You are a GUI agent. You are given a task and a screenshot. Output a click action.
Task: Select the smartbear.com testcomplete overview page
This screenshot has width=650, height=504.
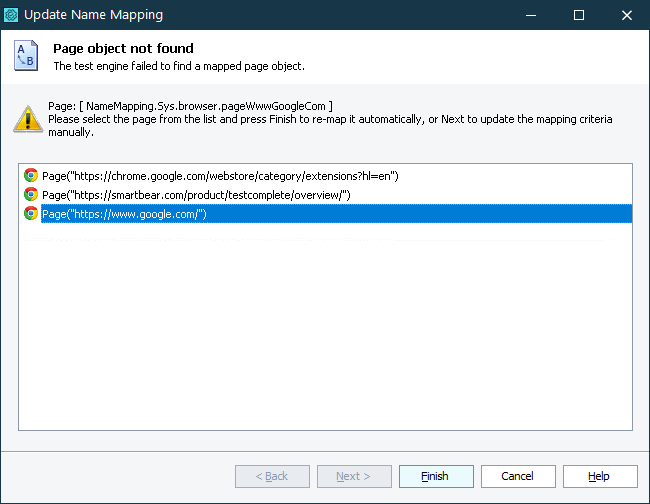point(196,194)
